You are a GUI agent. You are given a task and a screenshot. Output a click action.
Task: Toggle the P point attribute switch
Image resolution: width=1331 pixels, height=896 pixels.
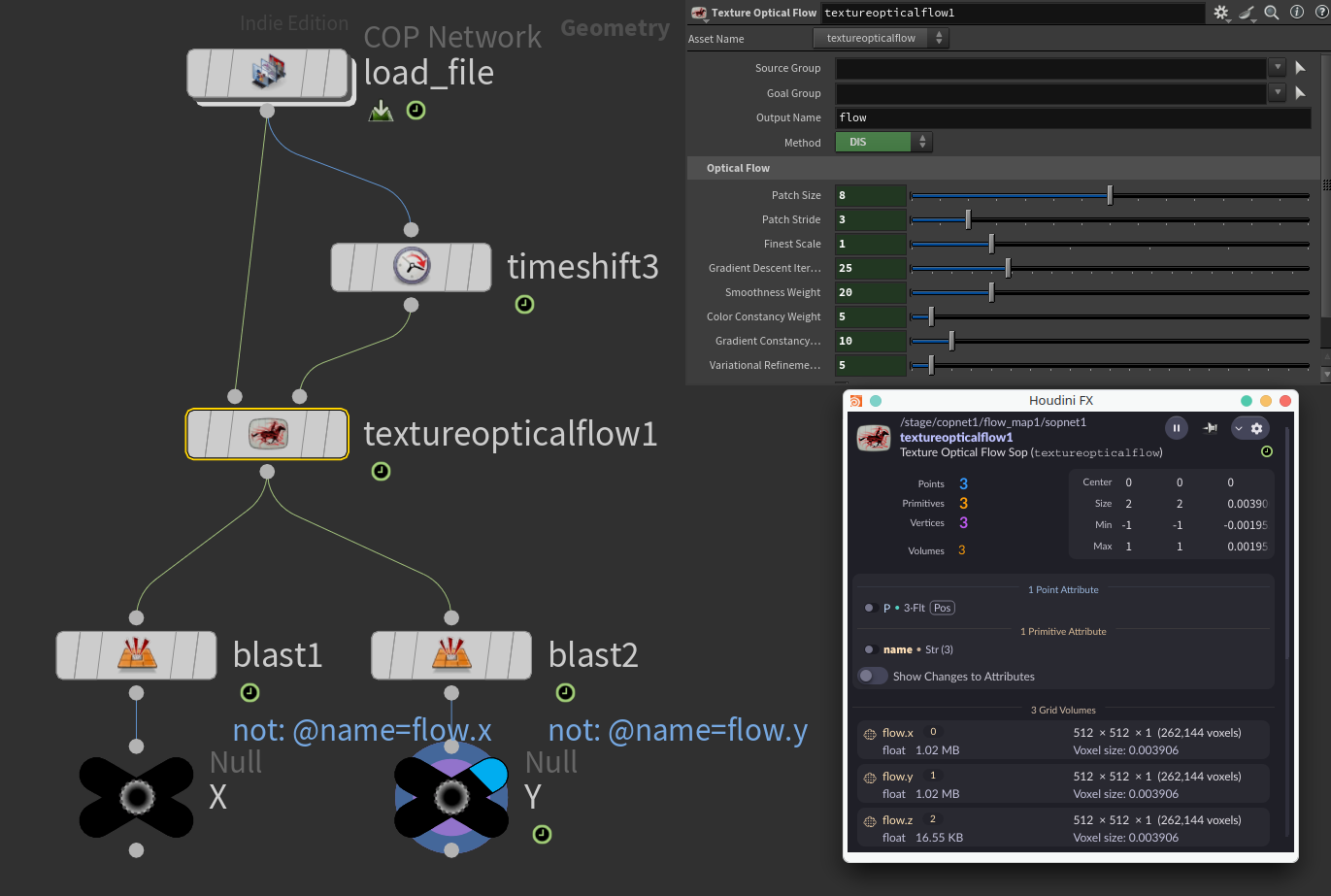coord(870,608)
